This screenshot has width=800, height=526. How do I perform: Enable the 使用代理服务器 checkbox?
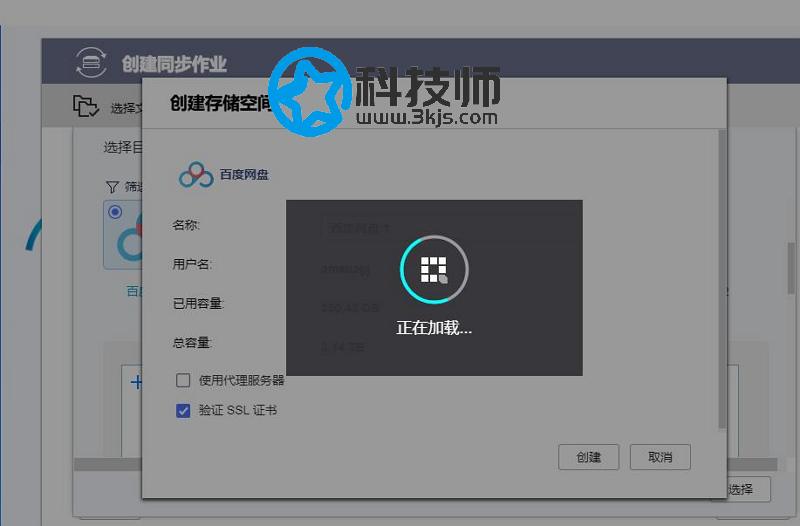point(183,380)
